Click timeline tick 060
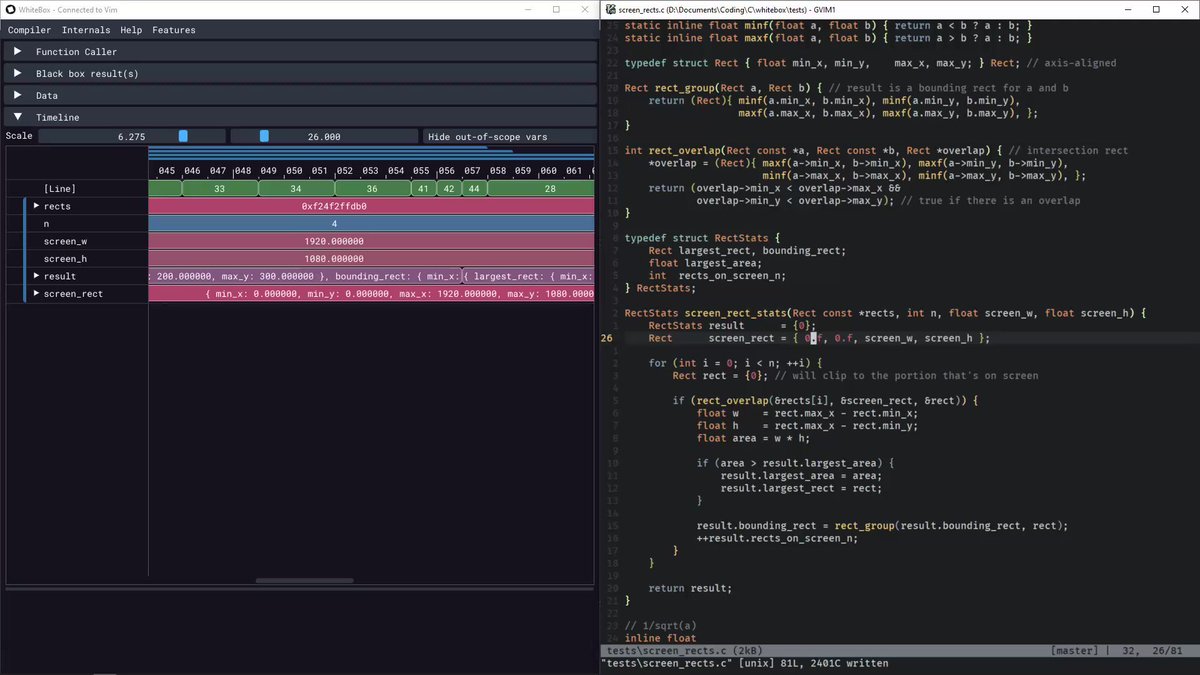 548,171
